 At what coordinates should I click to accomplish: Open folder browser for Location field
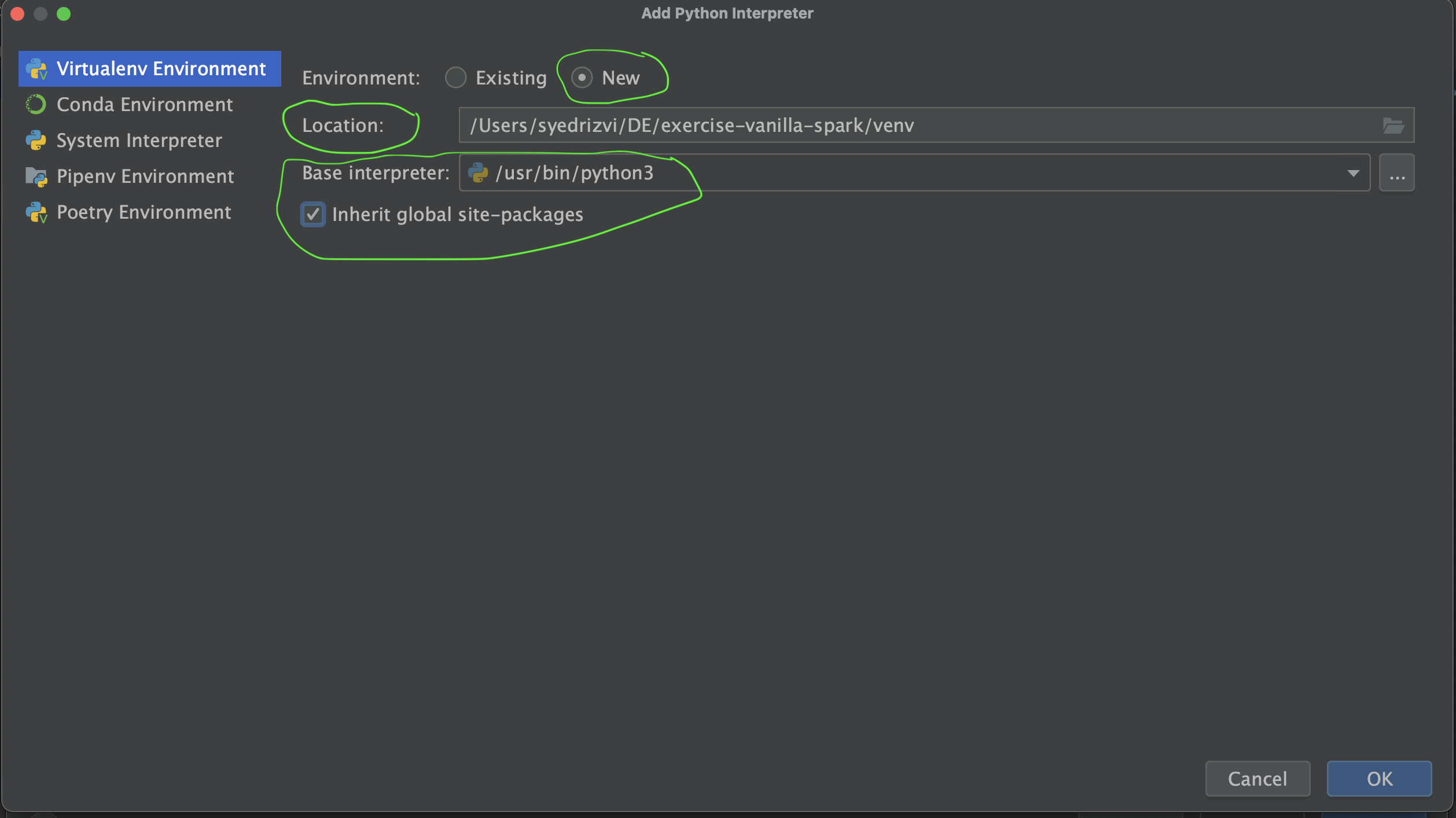[1393, 125]
